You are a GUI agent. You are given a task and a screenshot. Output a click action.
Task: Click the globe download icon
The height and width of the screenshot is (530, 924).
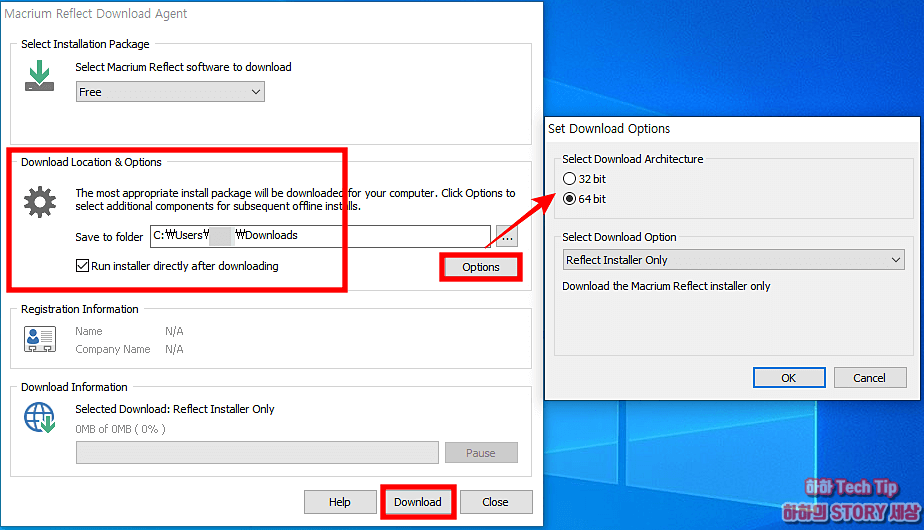[39, 417]
